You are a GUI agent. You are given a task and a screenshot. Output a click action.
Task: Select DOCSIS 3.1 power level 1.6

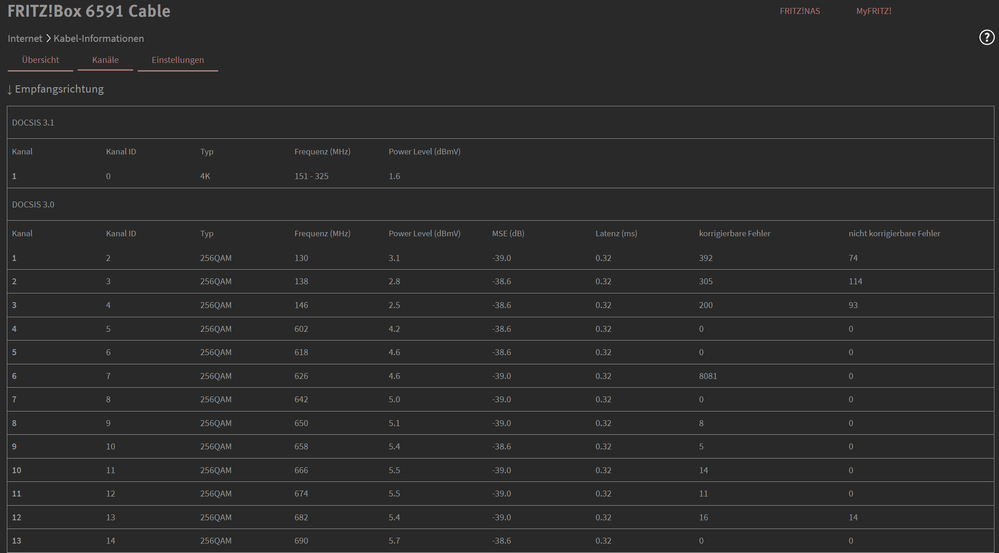click(x=394, y=176)
